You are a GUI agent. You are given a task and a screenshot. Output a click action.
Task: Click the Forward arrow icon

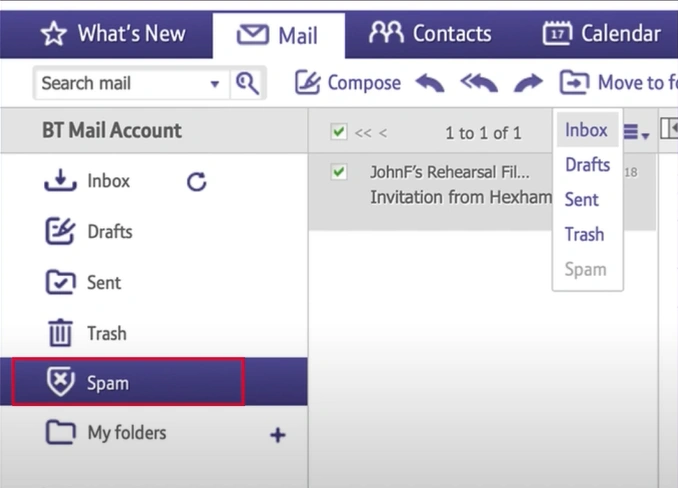(x=528, y=83)
